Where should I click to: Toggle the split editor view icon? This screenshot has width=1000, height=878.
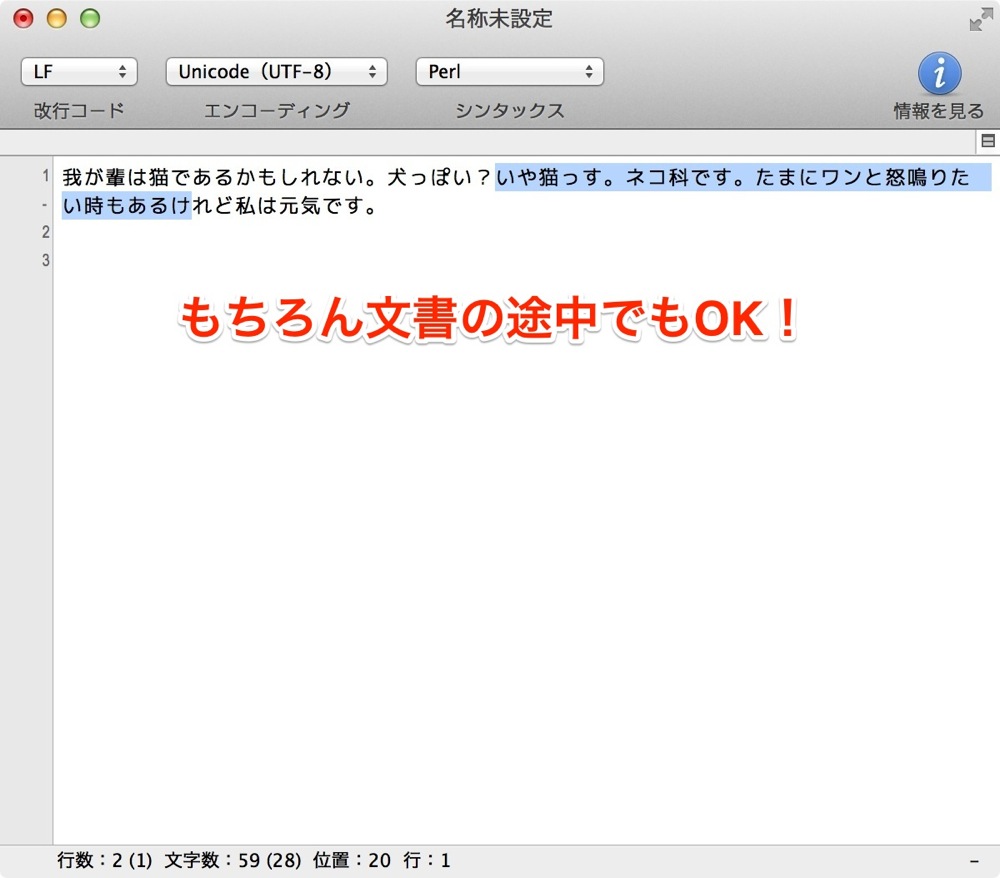(988, 141)
